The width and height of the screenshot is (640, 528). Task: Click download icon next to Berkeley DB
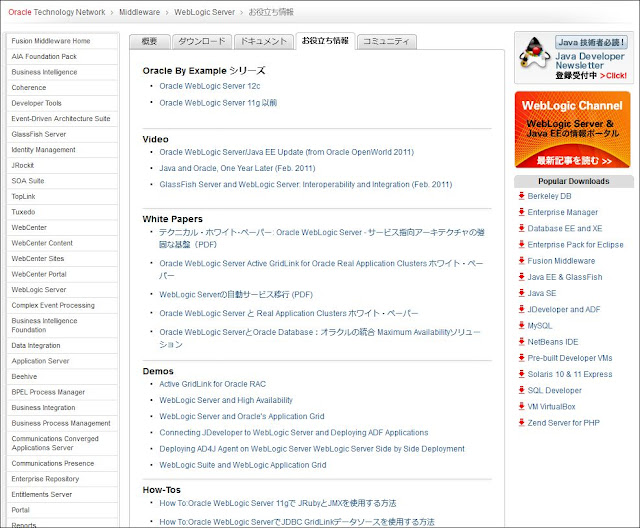tap(521, 196)
